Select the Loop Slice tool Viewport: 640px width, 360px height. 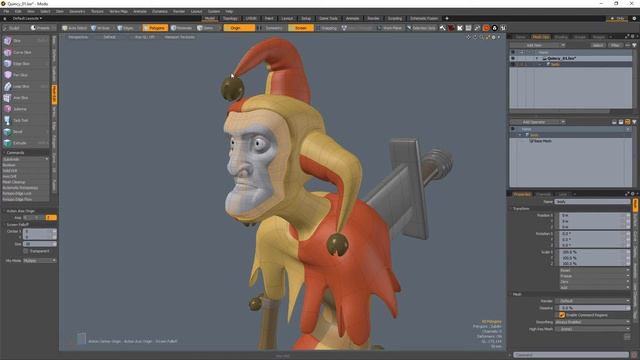pyautogui.click(x=25, y=87)
